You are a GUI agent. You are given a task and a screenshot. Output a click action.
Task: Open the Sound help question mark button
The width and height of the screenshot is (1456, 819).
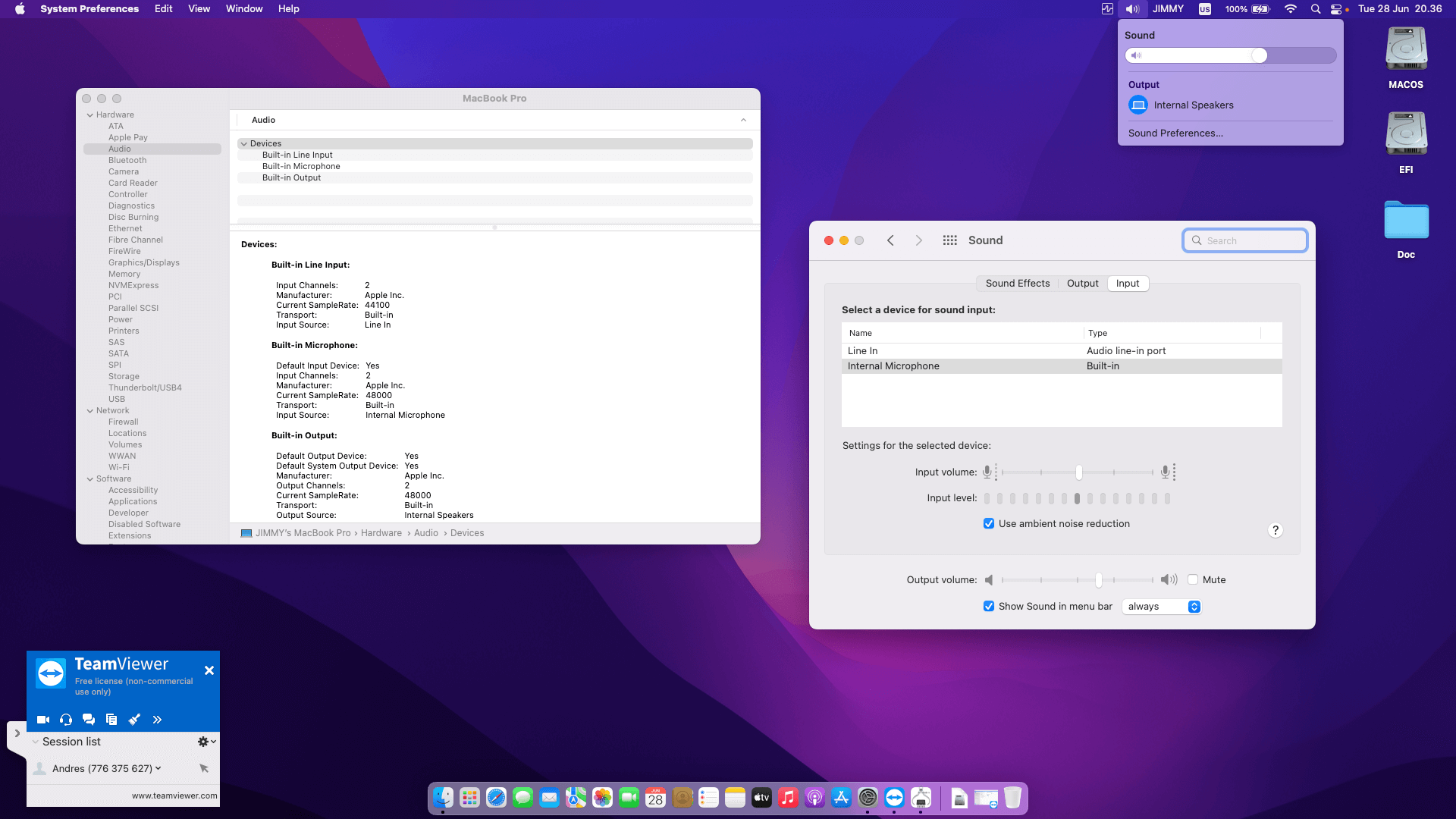[x=1276, y=530]
